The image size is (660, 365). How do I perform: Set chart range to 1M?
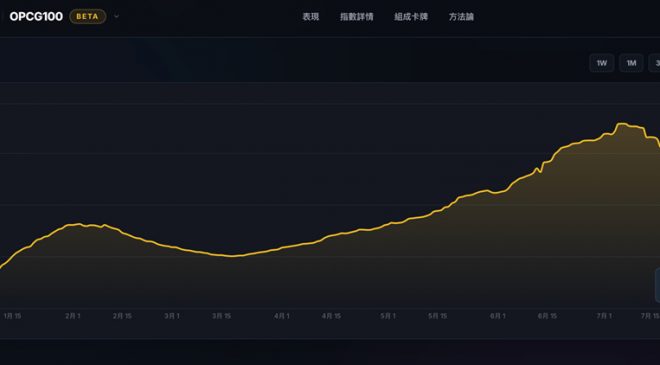tap(631, 63)
